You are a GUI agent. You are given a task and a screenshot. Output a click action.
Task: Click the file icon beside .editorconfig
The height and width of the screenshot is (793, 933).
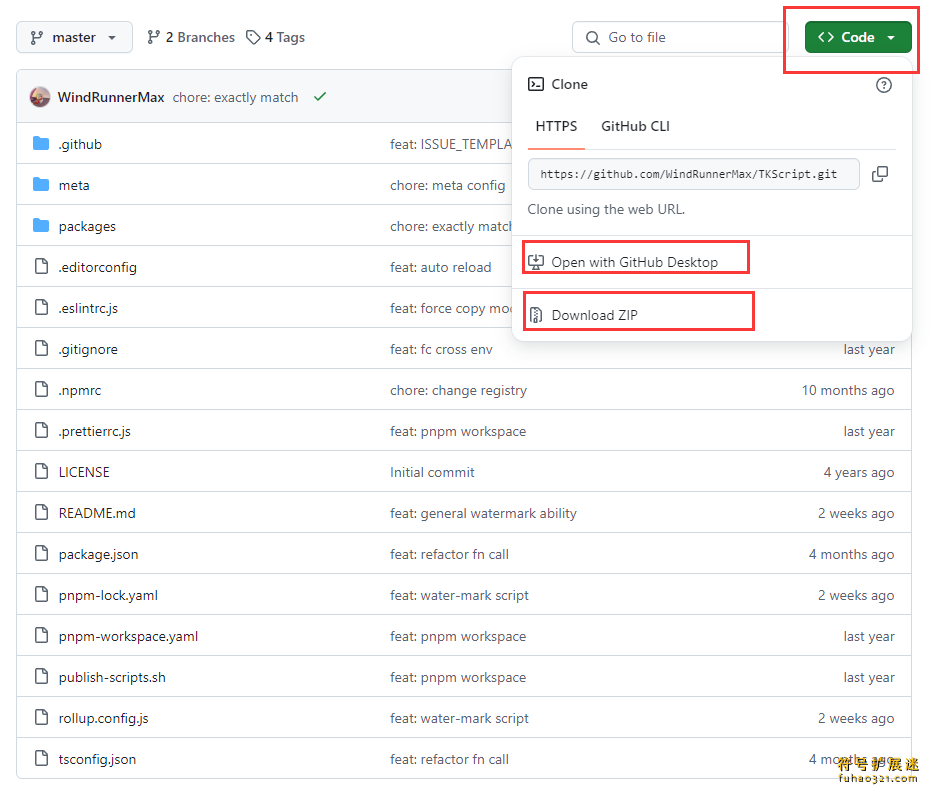coord(41,266)
